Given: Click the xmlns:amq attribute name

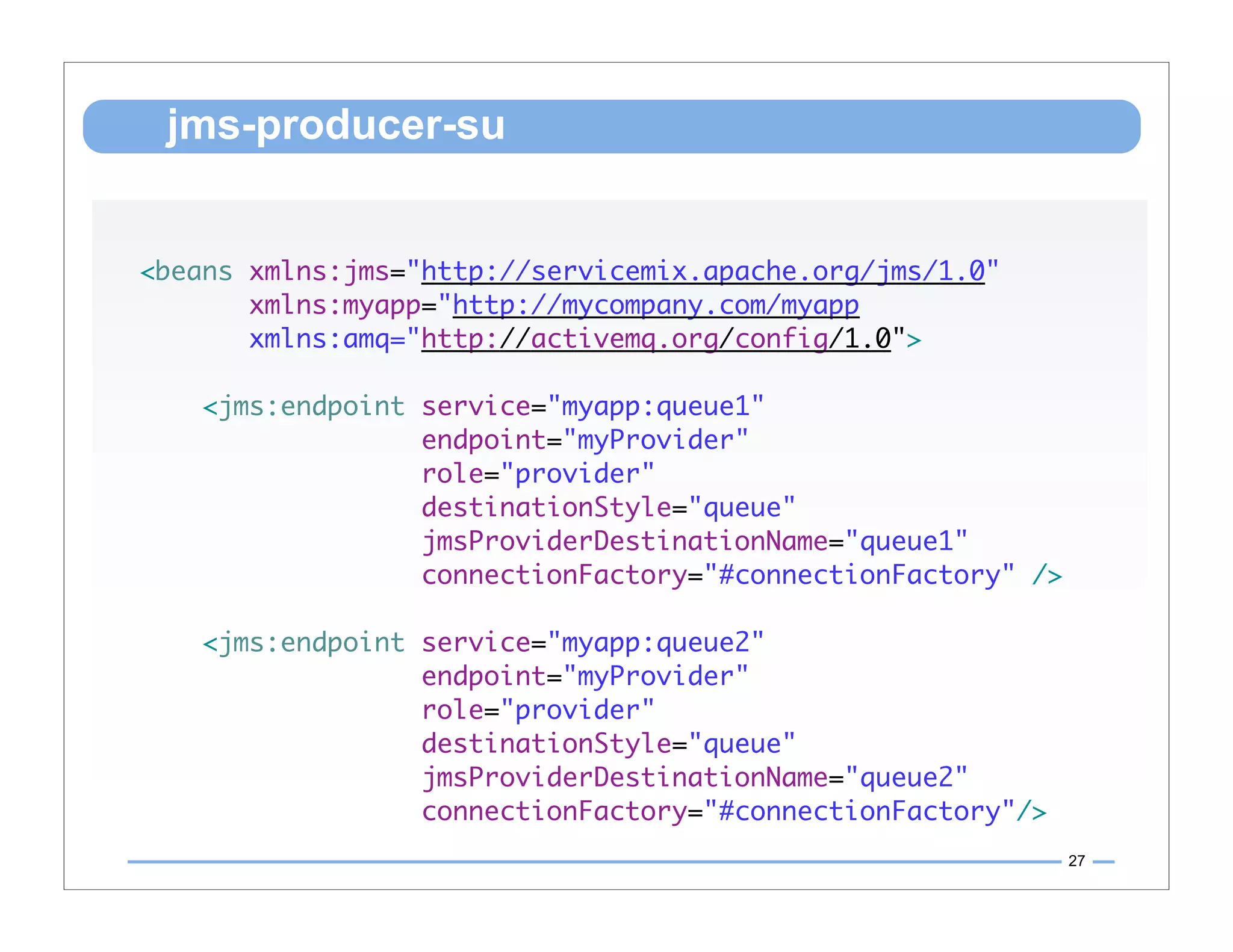Looking at the screenshot, I should click(x=319, y=339).
